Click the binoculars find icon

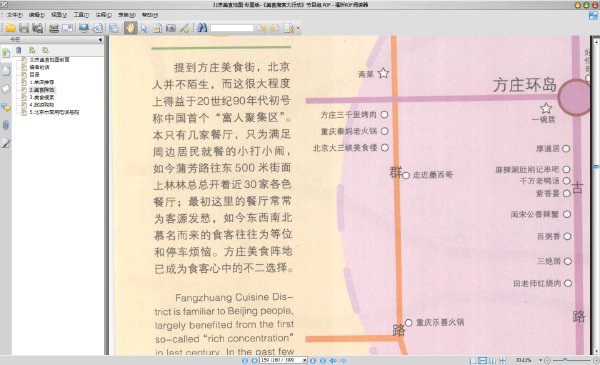point(202,28)
